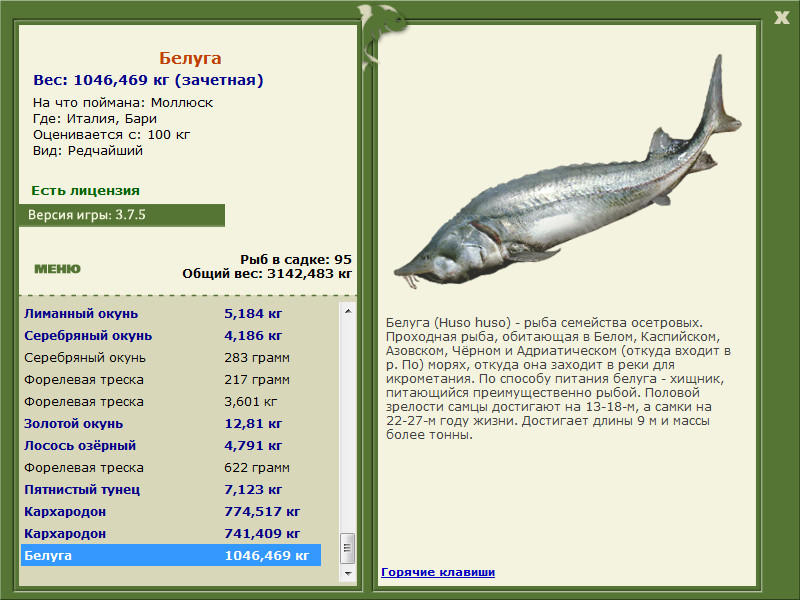Click the scroll up arrow in fish list
The image size is (800, 600).
click(348, 311)
